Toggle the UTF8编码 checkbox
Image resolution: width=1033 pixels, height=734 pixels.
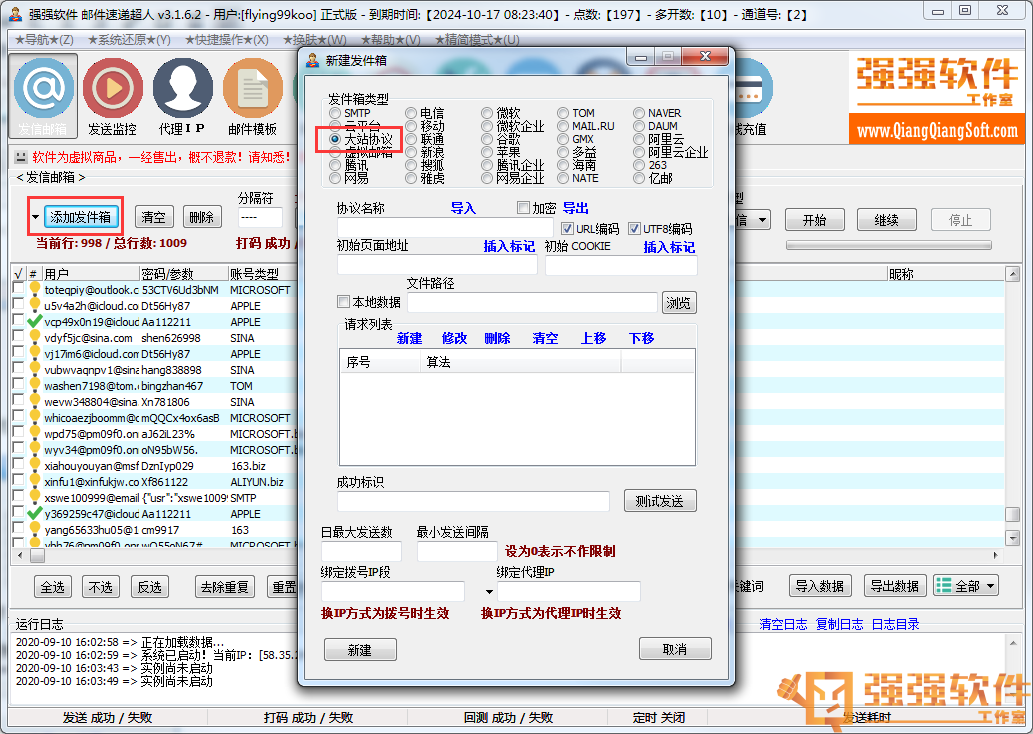(x=634, y=229)
